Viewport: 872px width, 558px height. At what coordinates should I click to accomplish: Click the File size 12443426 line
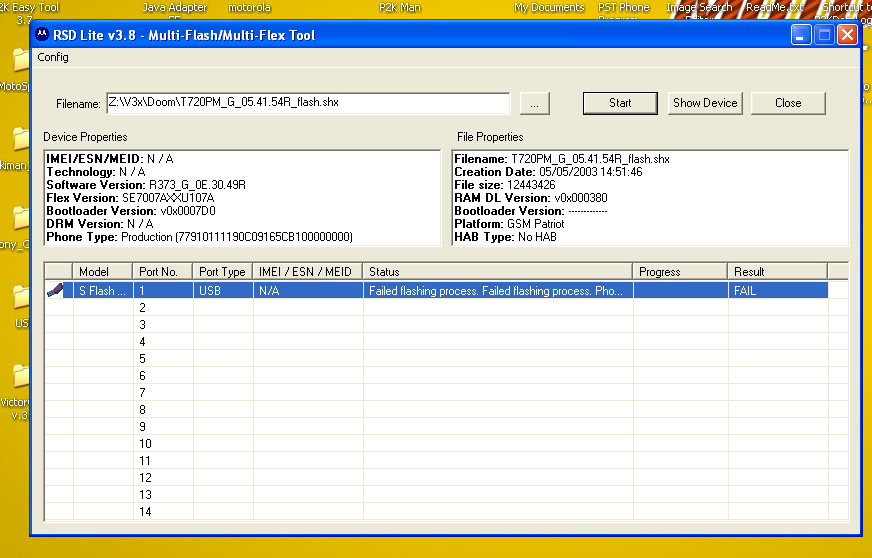[x=504, y=185]
